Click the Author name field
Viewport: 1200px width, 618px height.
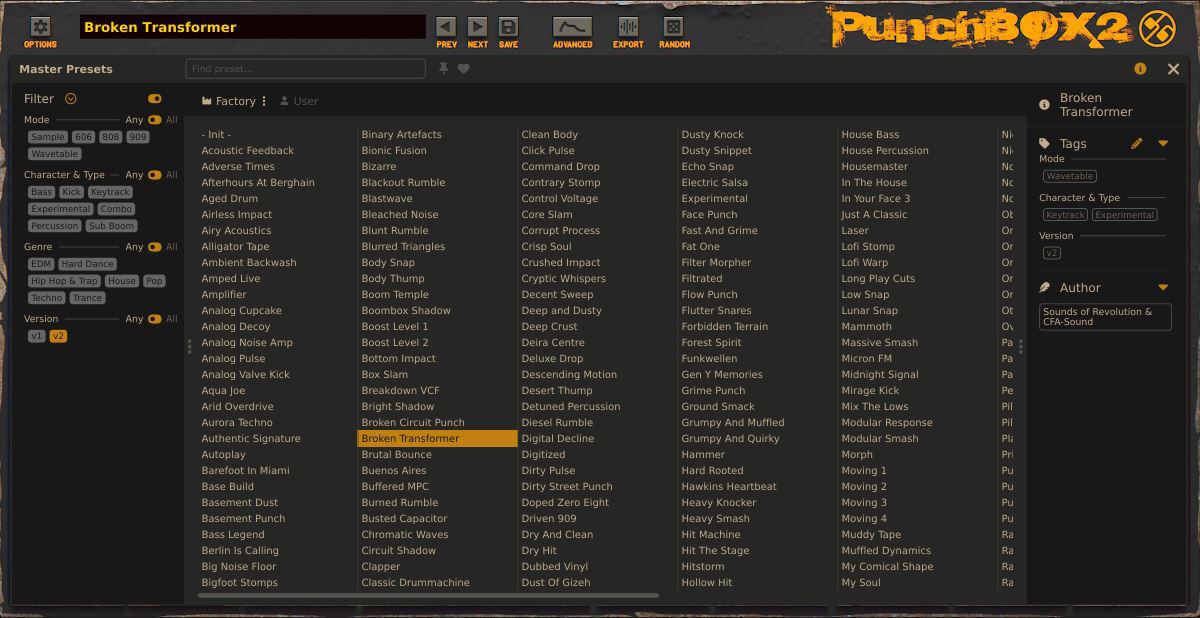(1105, 317)
